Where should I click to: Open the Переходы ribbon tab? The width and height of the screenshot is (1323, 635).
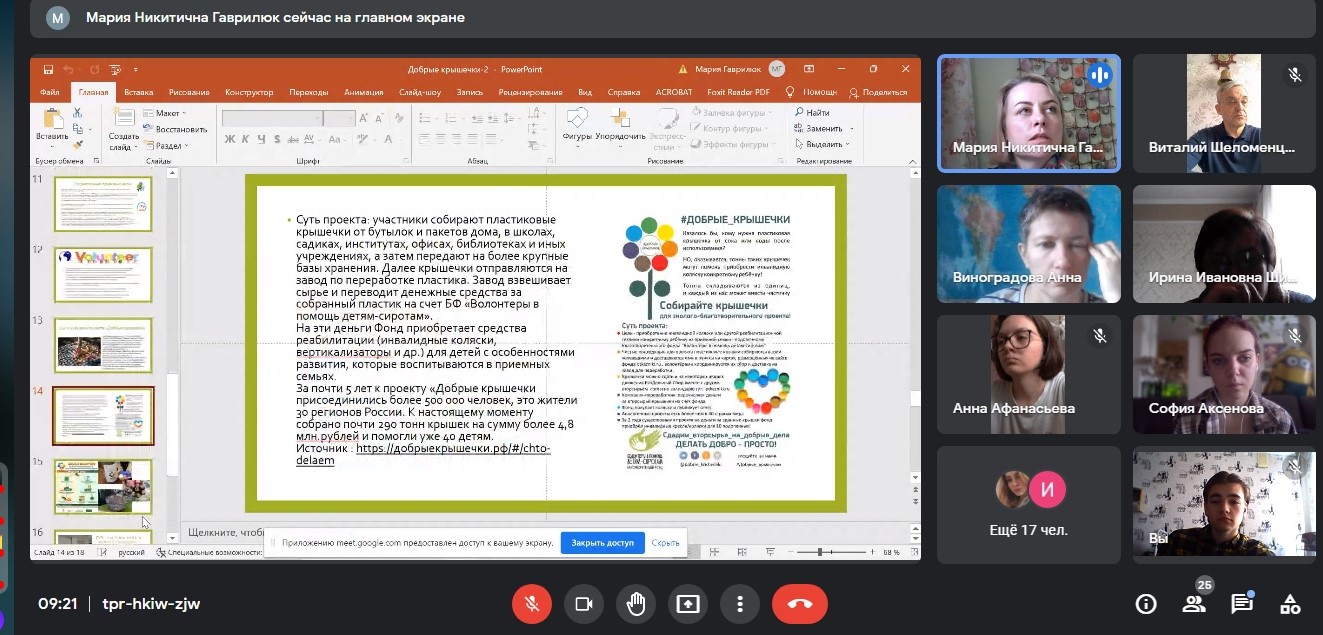click(308, 92)
